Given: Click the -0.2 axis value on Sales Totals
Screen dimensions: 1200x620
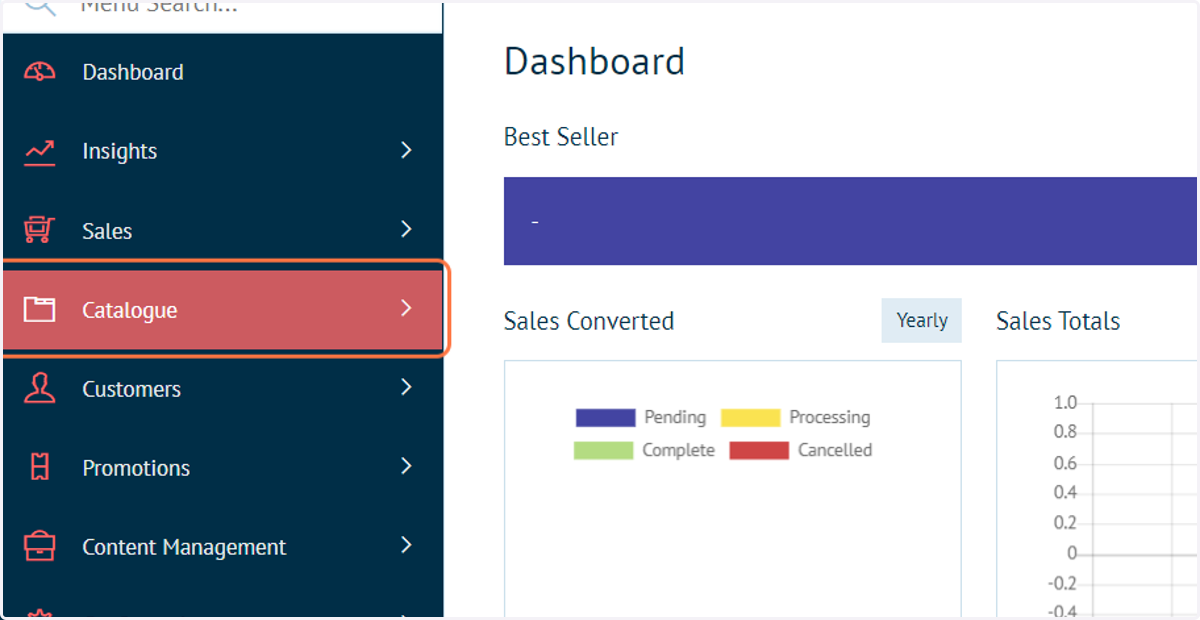Looking at the screenshot, I should [x=1062, y=584].
